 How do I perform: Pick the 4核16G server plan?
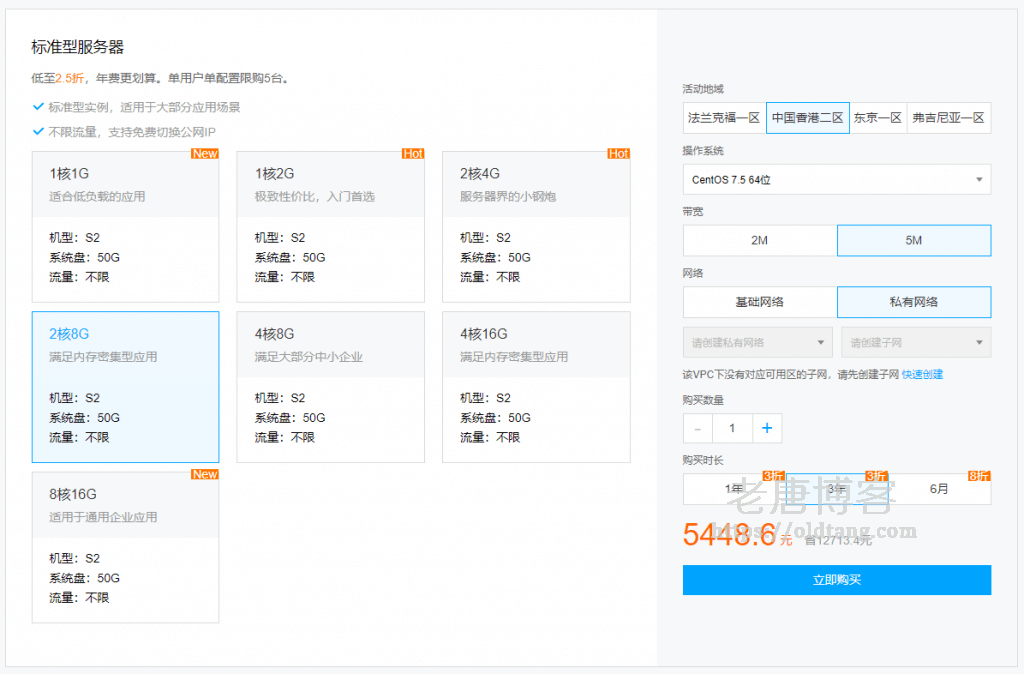(x=536, y=387)
